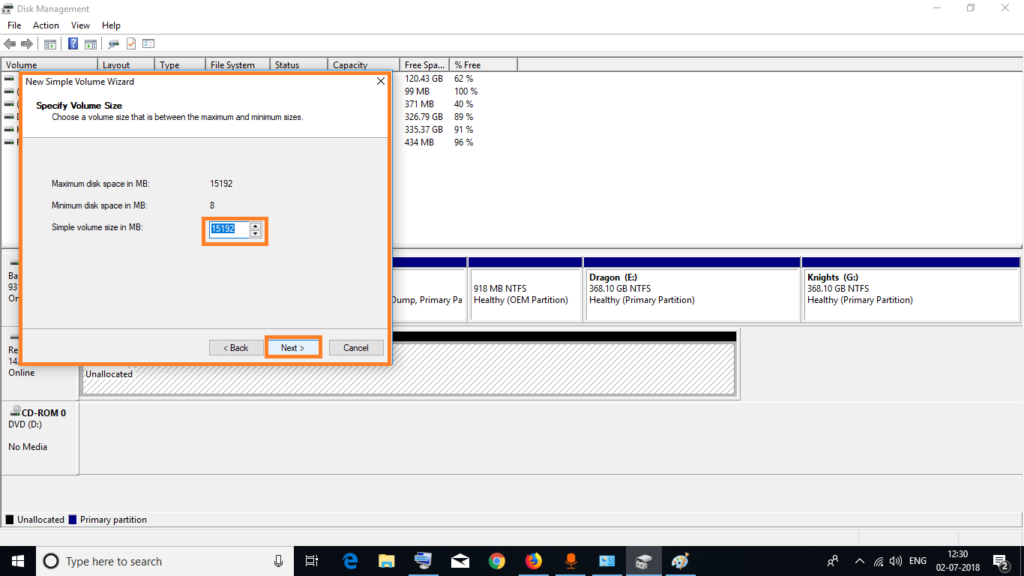
Task: Increase volume size using the up spinner arrow
Action: click(x=256, y=227)
